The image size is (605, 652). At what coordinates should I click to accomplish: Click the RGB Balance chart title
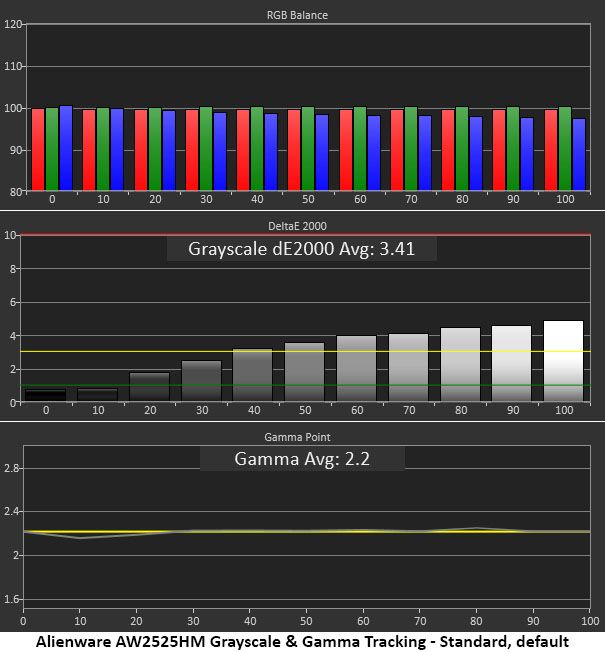click(297, 15)
